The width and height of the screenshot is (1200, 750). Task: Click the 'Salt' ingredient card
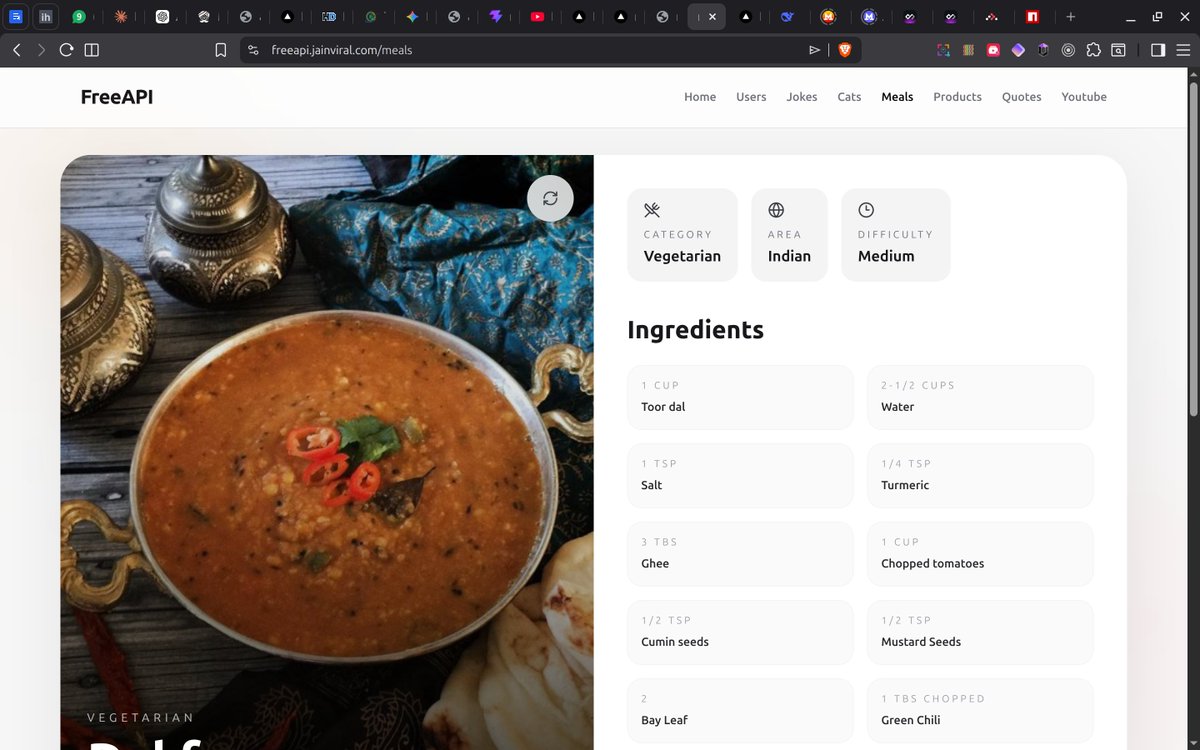[x=740, y=475]
